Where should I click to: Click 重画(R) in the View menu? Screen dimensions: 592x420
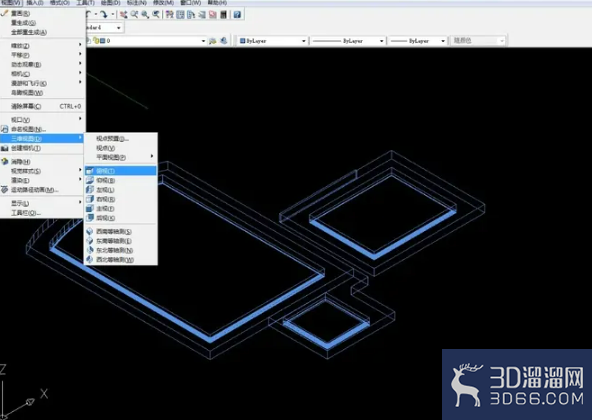coord(42,13)
